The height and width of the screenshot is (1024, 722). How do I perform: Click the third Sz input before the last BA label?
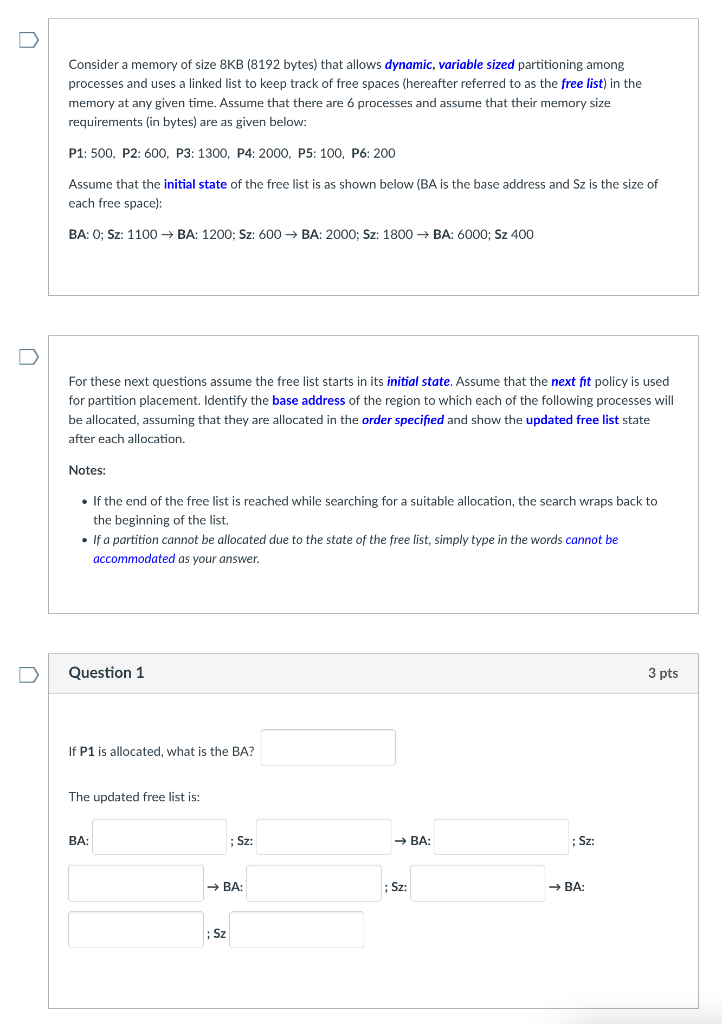click(x=478, y=884)
